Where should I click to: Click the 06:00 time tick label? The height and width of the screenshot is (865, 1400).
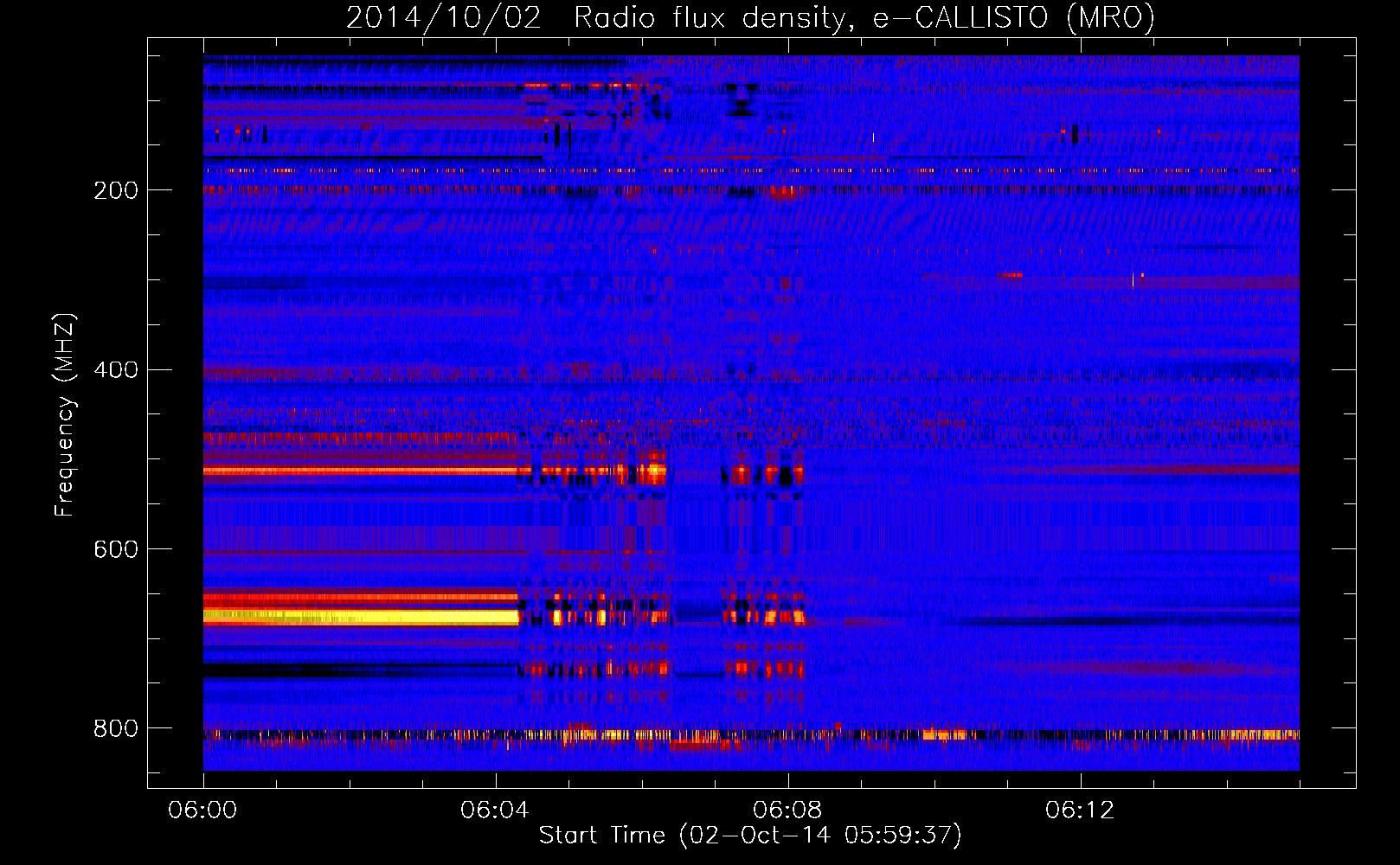(x=202, y=811)
